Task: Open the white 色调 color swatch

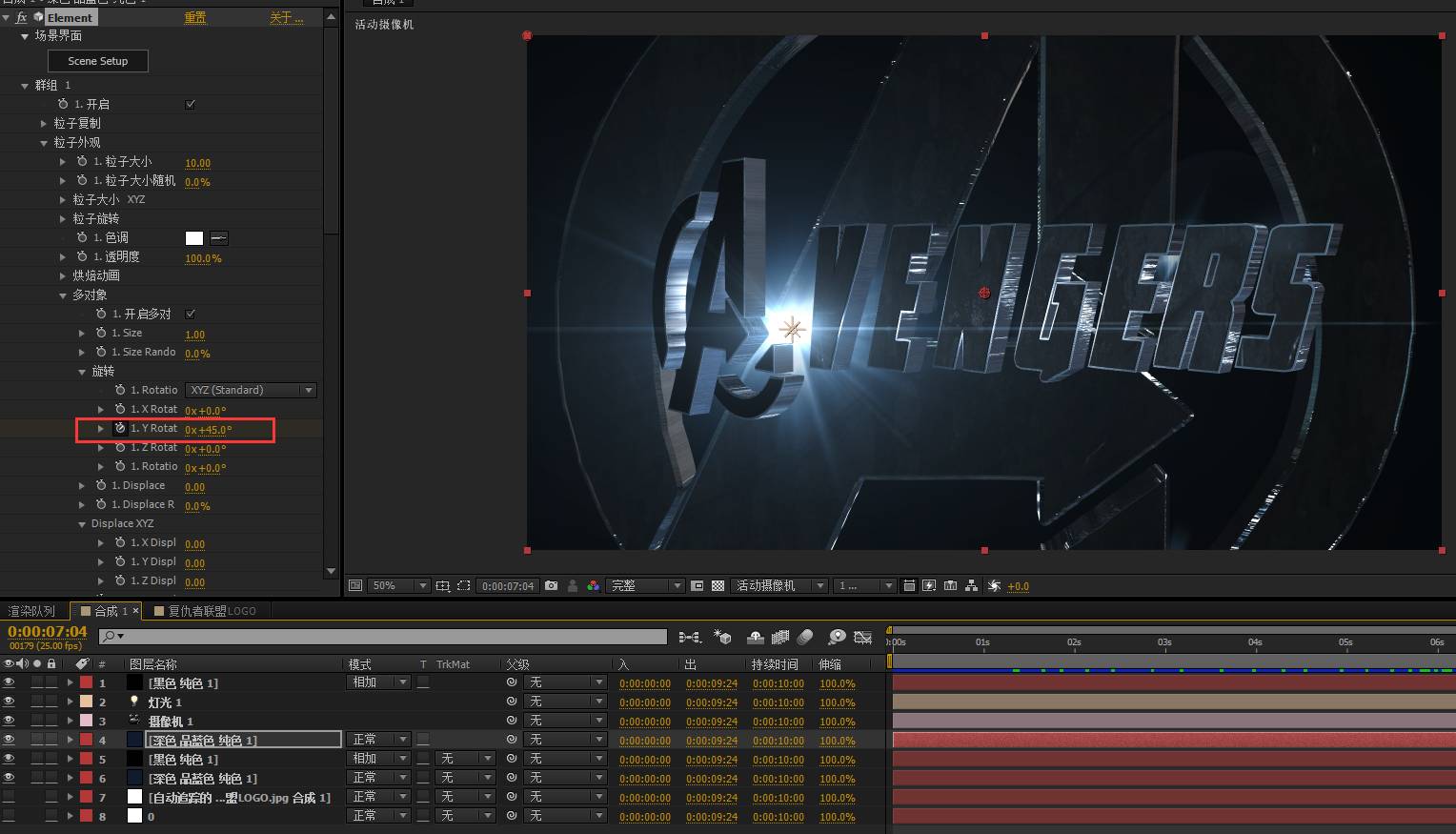Action: [x=194, y=238]
